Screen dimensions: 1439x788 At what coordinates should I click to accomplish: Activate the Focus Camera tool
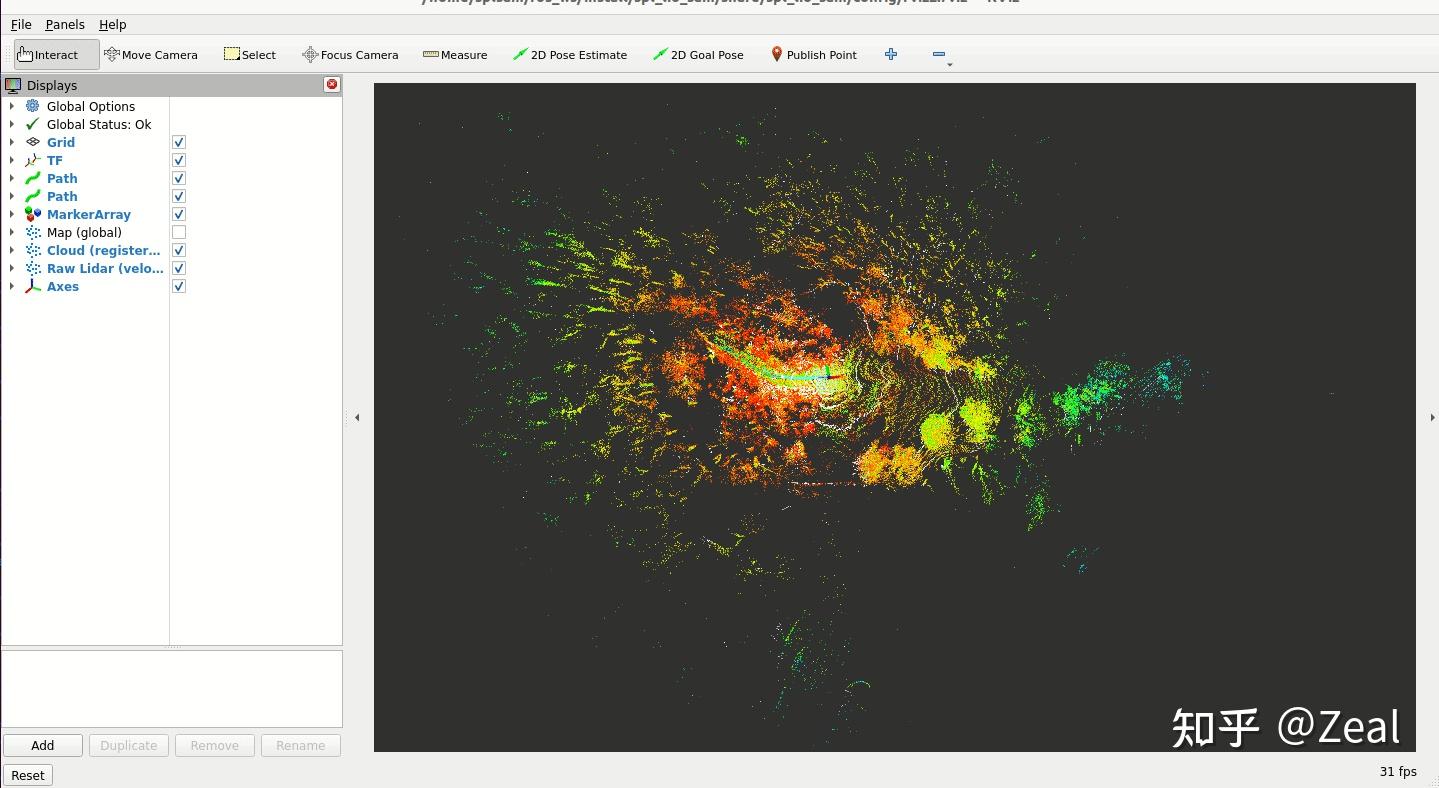pos(350,55)
